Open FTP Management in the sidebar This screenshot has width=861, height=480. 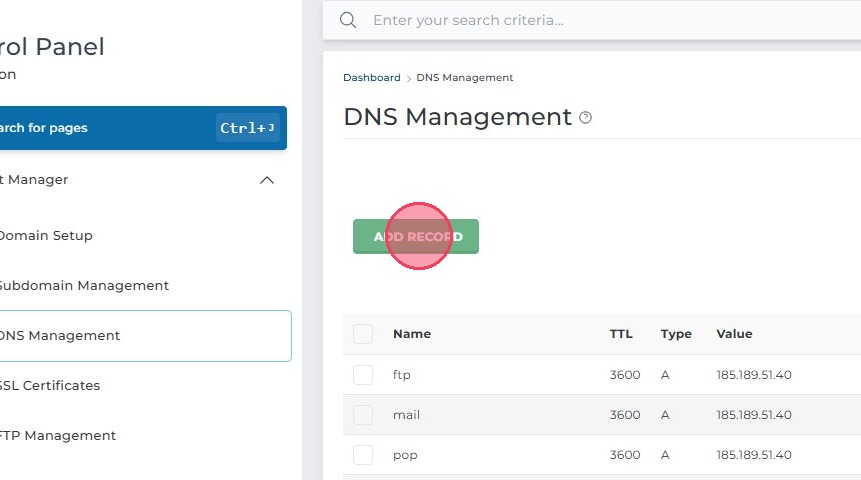[x=57, y=436]
